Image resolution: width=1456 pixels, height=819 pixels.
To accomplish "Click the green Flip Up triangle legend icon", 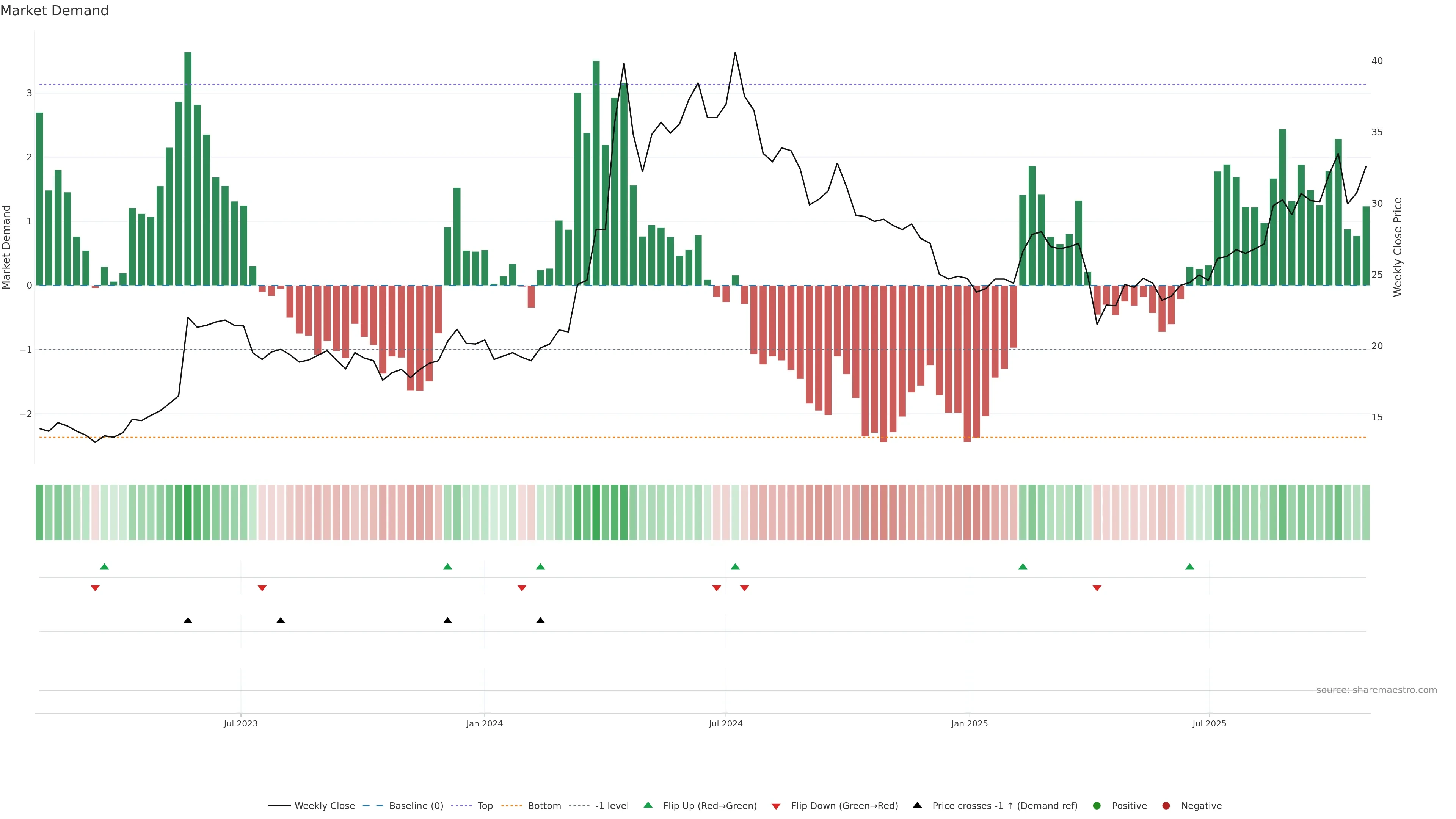I will 648,805.
